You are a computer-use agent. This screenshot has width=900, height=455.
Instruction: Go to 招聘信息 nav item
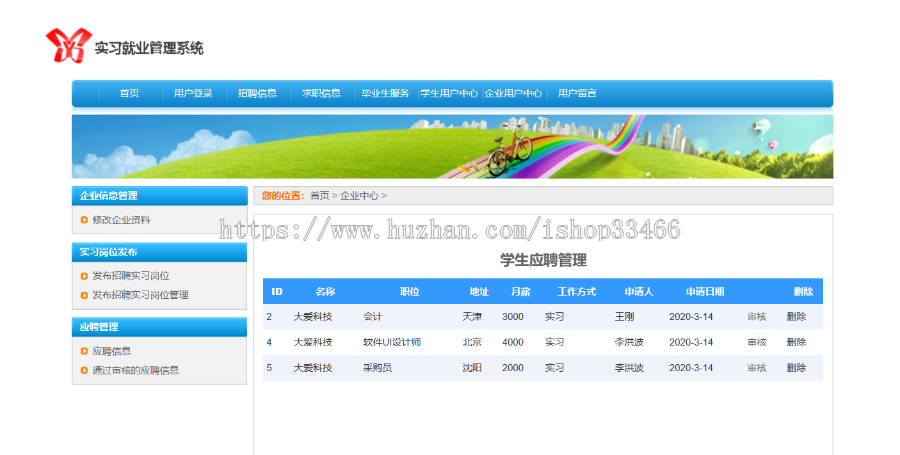(257, 93)
